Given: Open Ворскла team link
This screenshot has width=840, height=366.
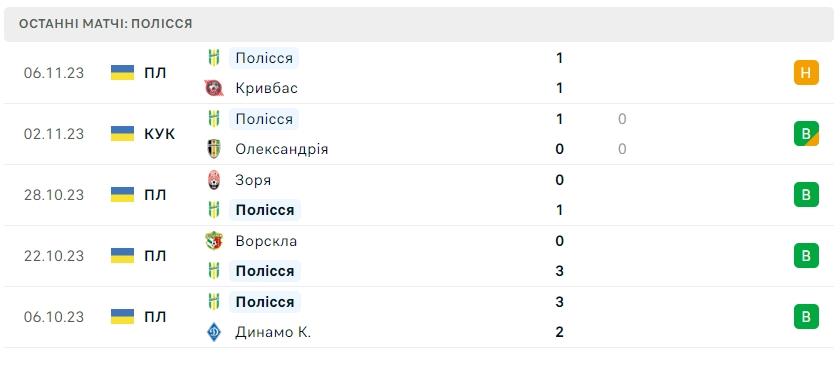Looking at the screenshot, I should pyautogui.click(x=266, y=241).
